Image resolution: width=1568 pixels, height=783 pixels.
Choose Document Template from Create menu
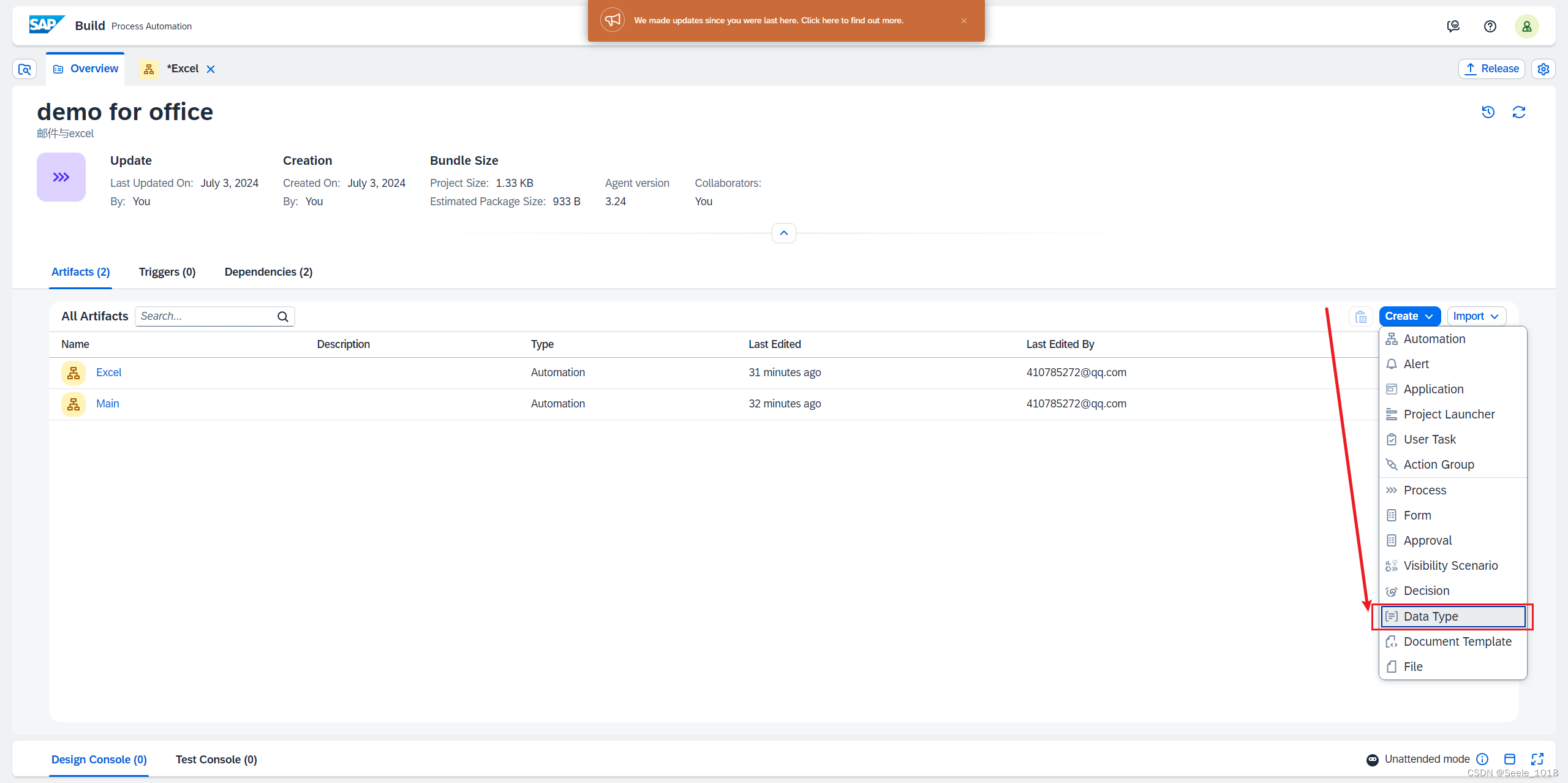1453,642
